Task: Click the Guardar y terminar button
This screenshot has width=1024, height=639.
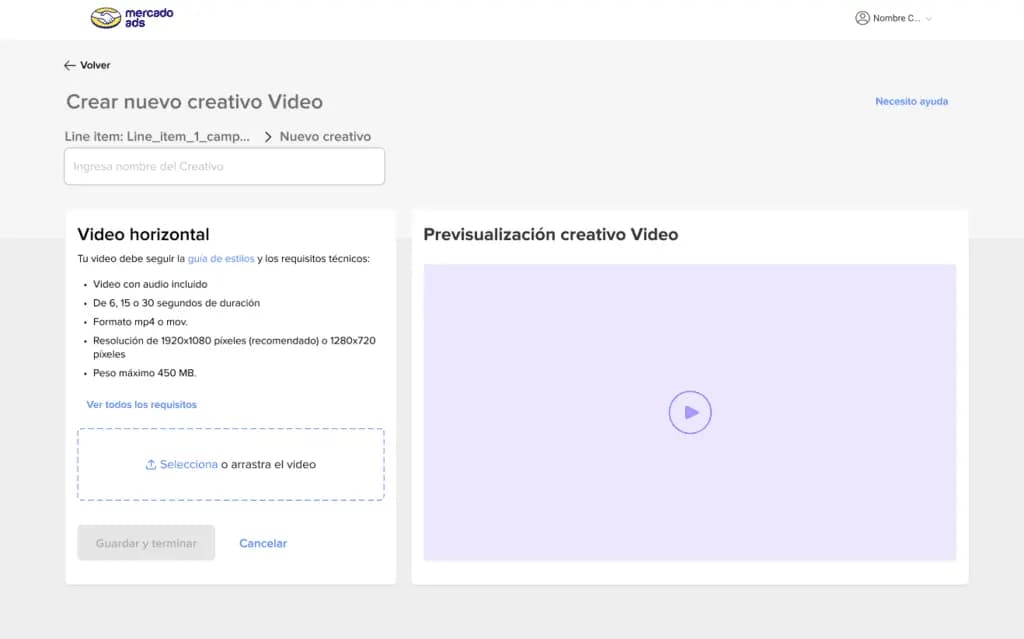Action: (146, 543)
